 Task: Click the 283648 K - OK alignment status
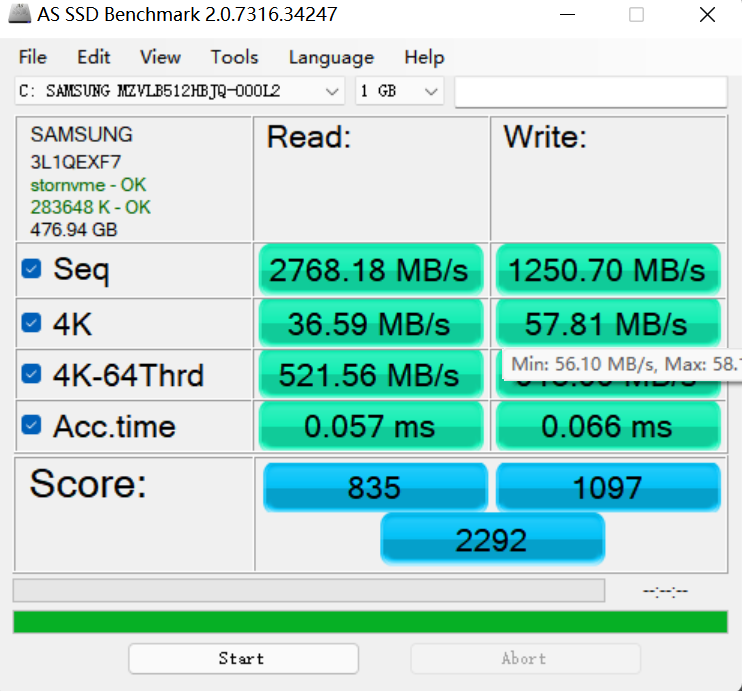coord(90,207)
